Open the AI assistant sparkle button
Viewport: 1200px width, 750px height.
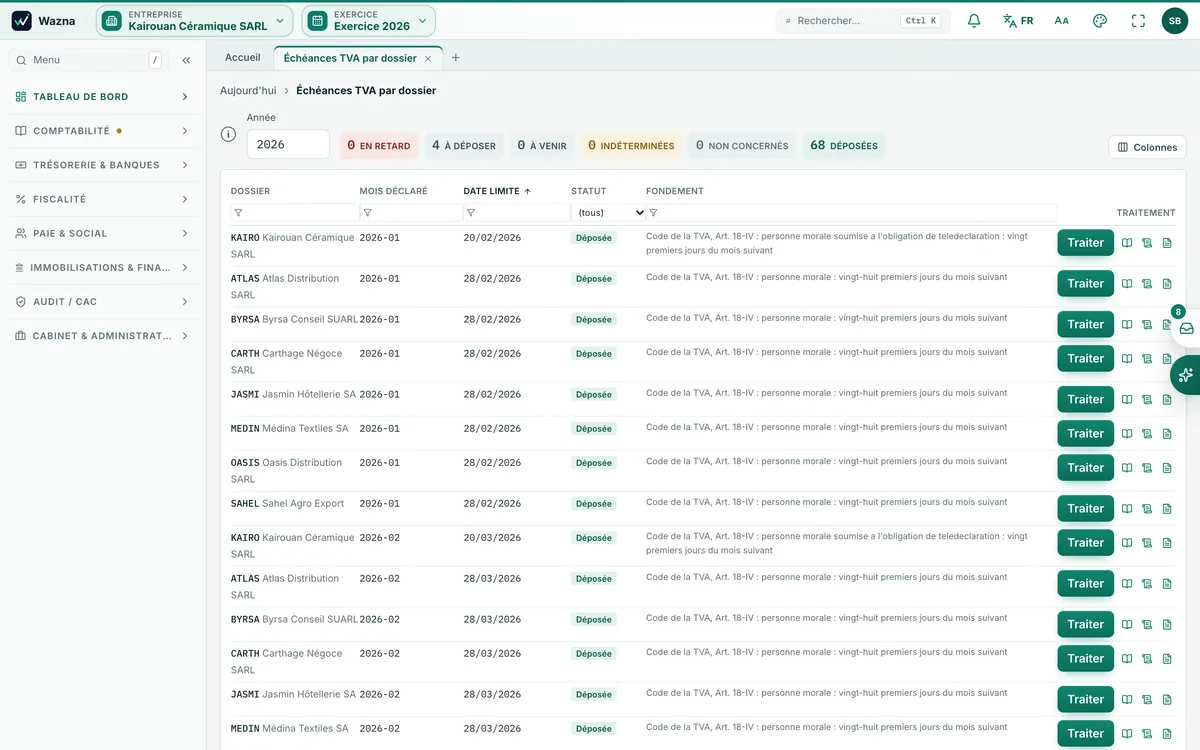[x=1186, y=375]
